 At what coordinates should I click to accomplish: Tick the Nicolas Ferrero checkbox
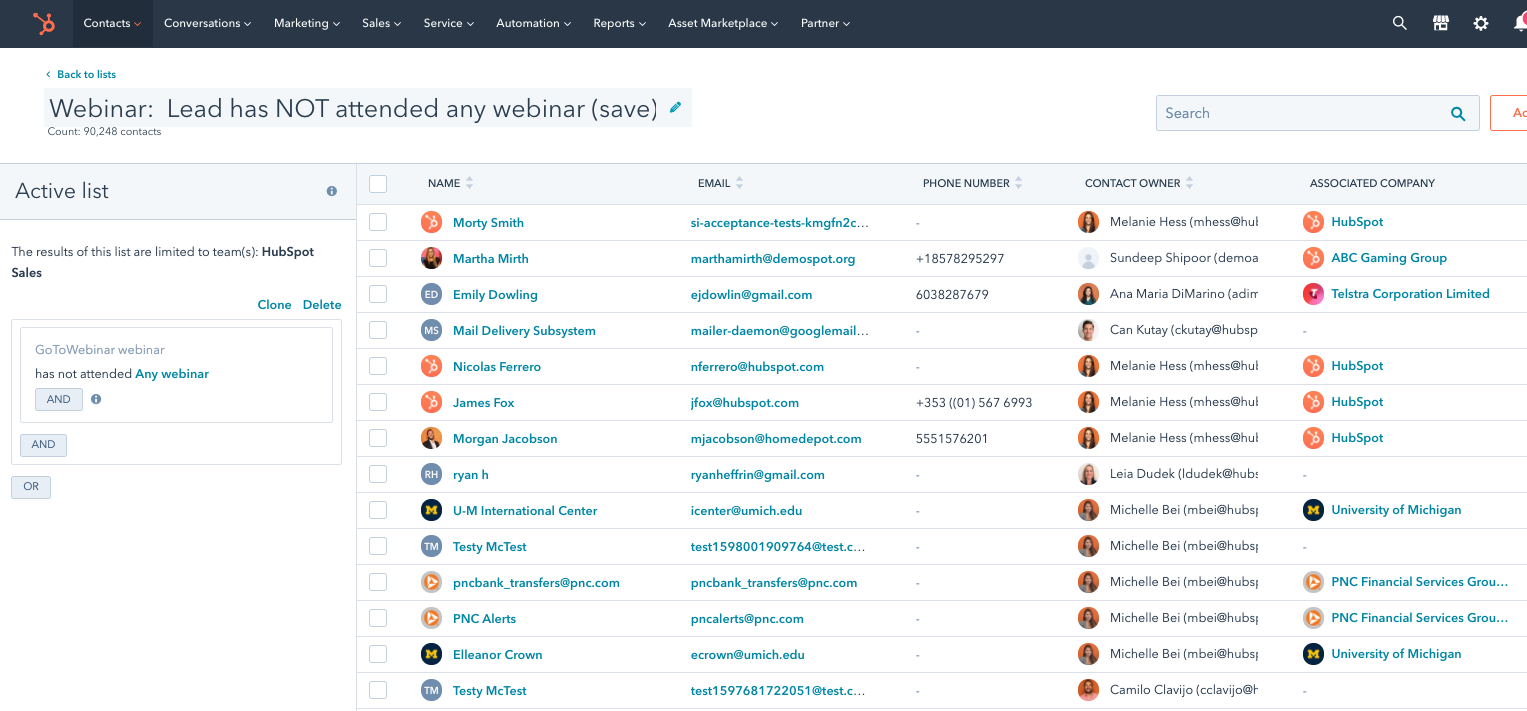(x=378, y=366)
